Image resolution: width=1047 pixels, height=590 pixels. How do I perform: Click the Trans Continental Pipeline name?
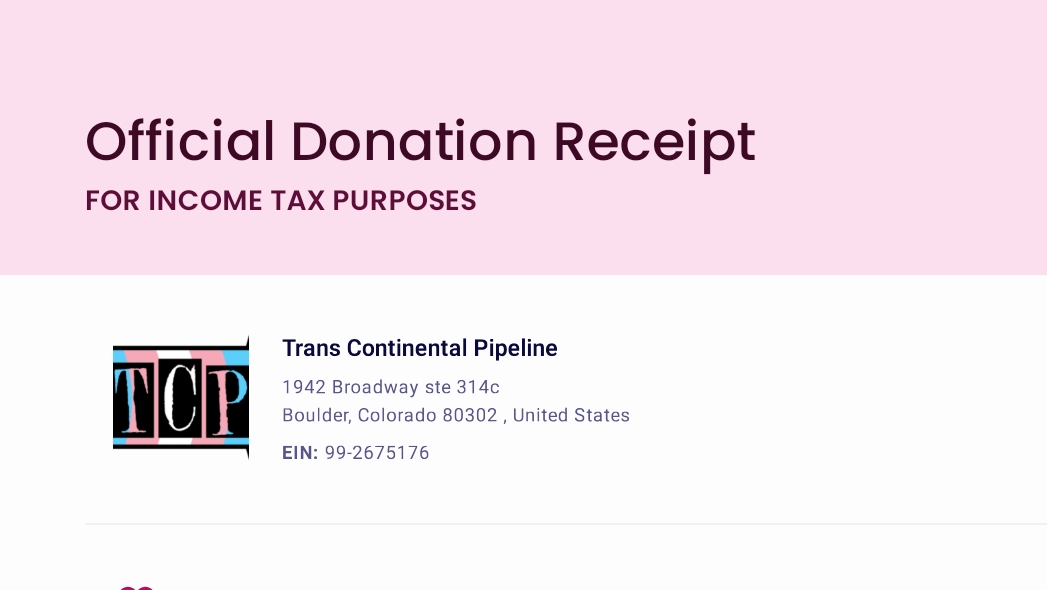tap(419, 348)
